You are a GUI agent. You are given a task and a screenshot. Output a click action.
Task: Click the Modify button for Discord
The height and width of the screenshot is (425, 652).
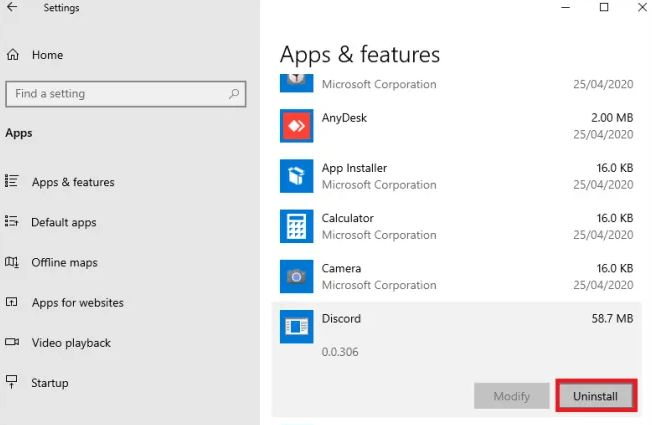(511, 396)
